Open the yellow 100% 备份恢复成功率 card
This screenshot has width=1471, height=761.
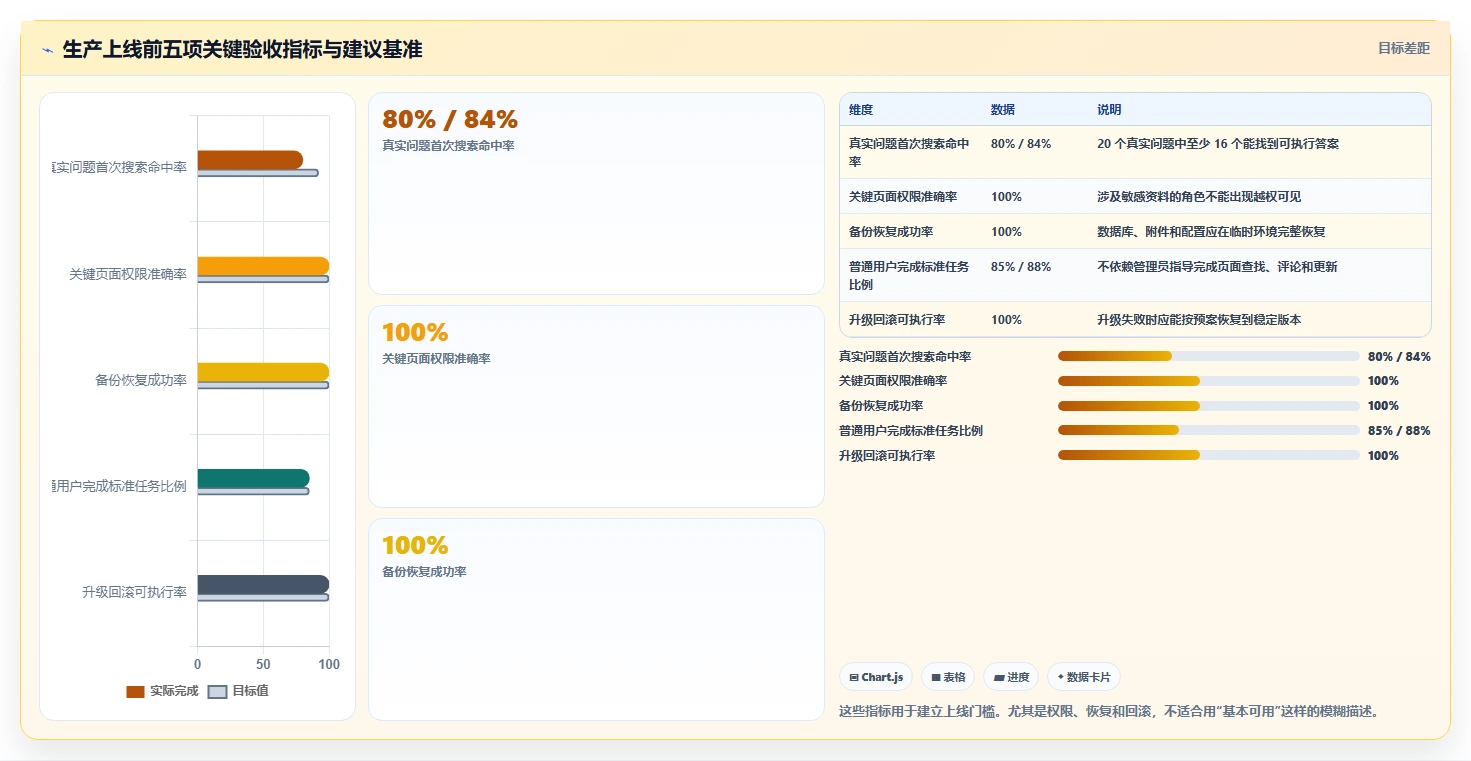tap(596, 620)
